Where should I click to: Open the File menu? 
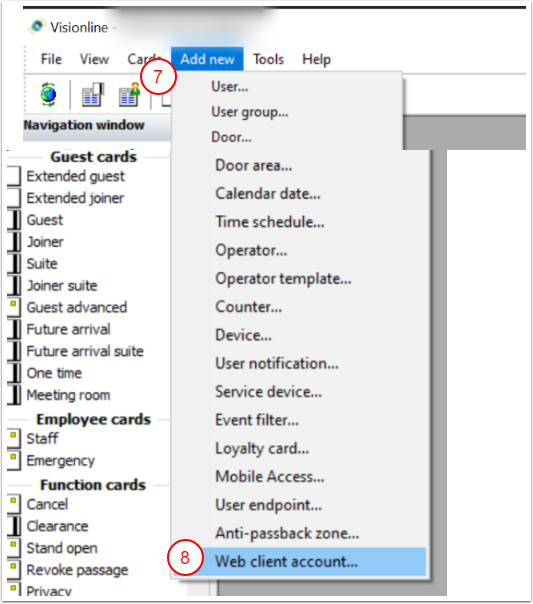[51, 59]
